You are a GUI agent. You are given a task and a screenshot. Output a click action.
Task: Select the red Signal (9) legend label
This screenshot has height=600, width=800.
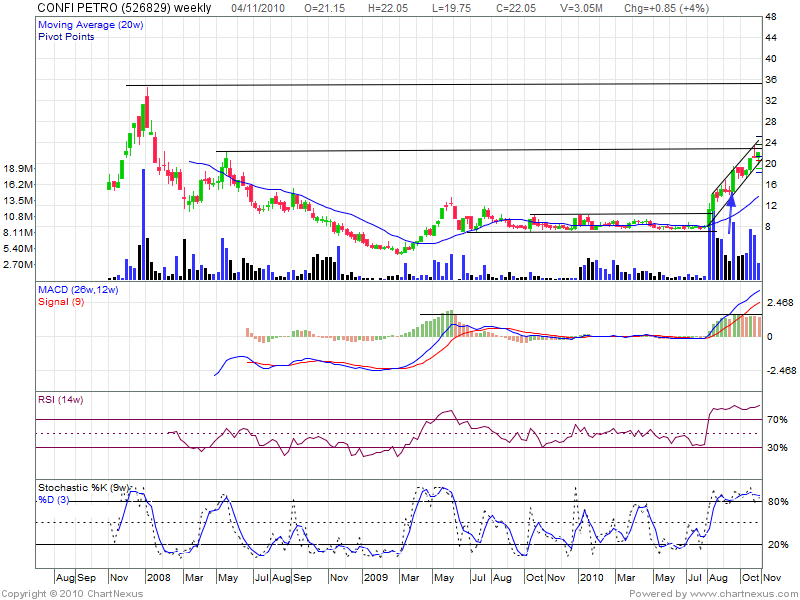pos(62,301)
